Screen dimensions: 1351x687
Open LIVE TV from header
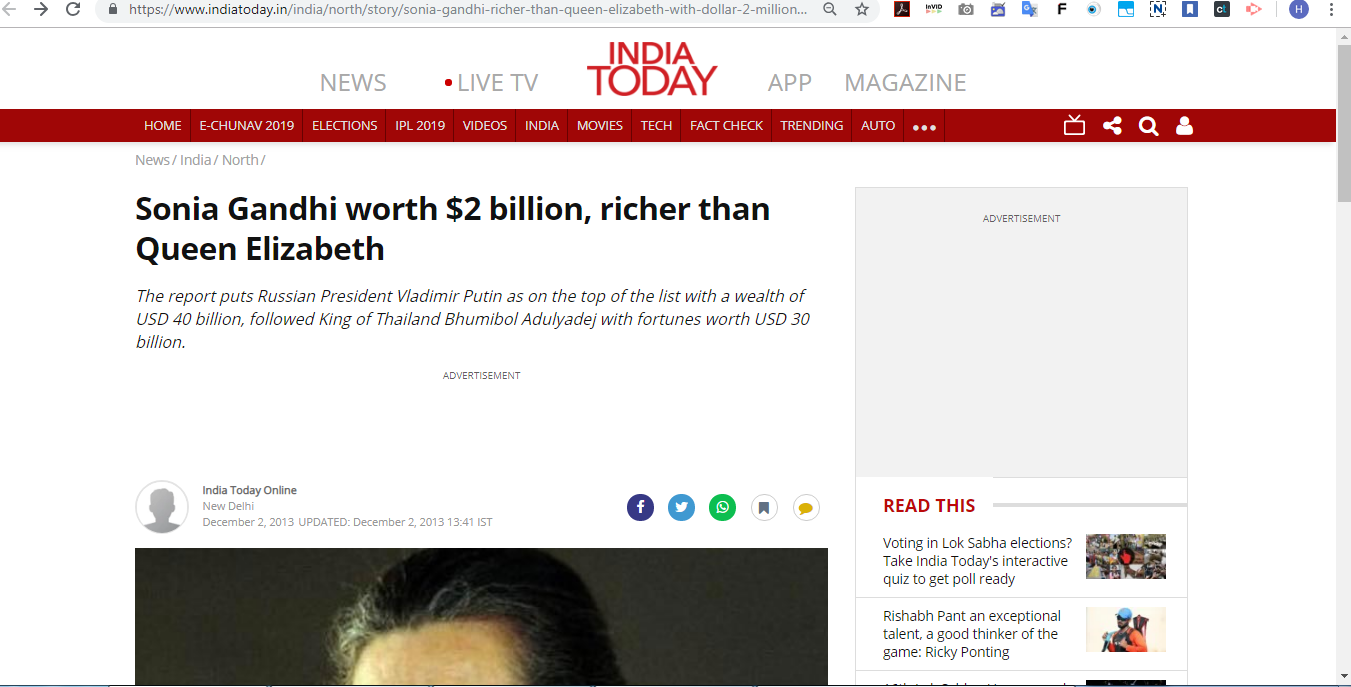491,83
